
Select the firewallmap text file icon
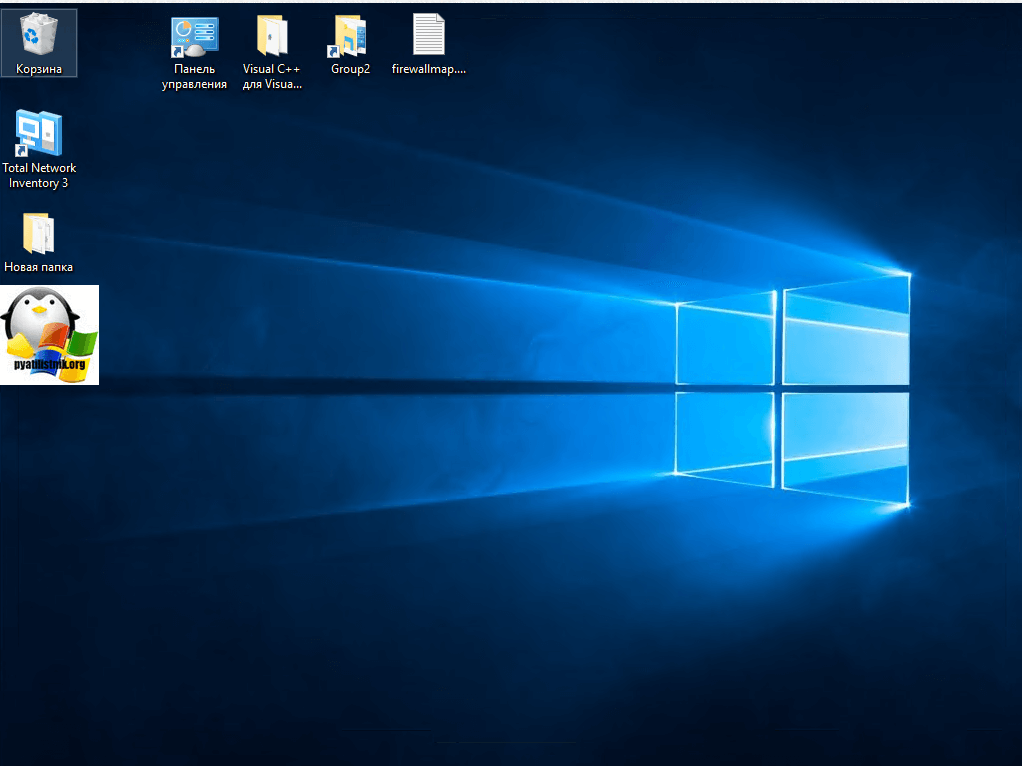click(x=428, y=35)
